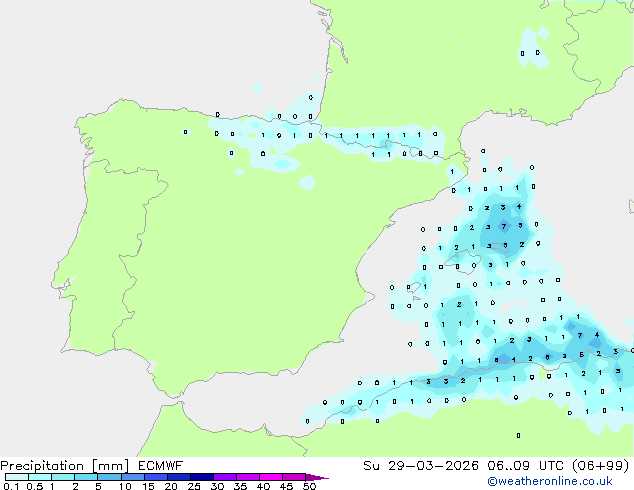
Task: Click the 0.1–0.5 mm palest legend swatch
Action: (17, 477)
